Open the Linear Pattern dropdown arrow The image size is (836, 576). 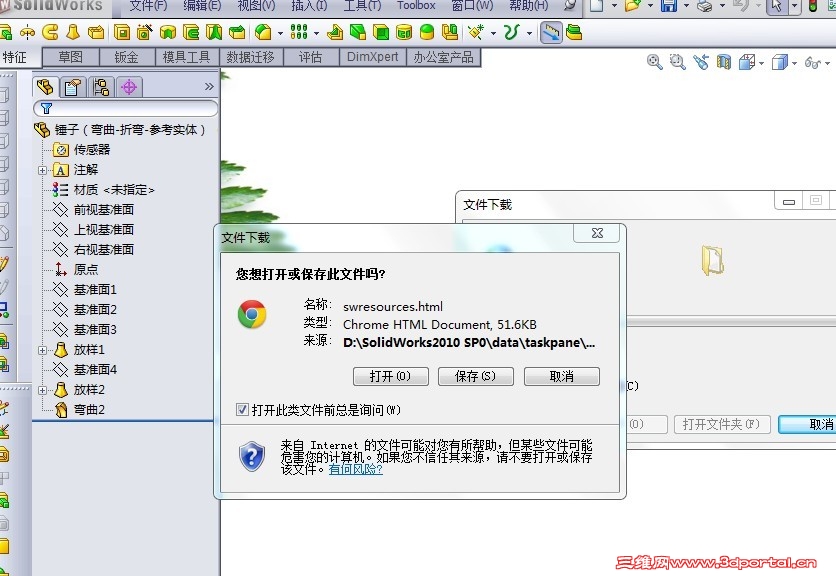point(316,33)
